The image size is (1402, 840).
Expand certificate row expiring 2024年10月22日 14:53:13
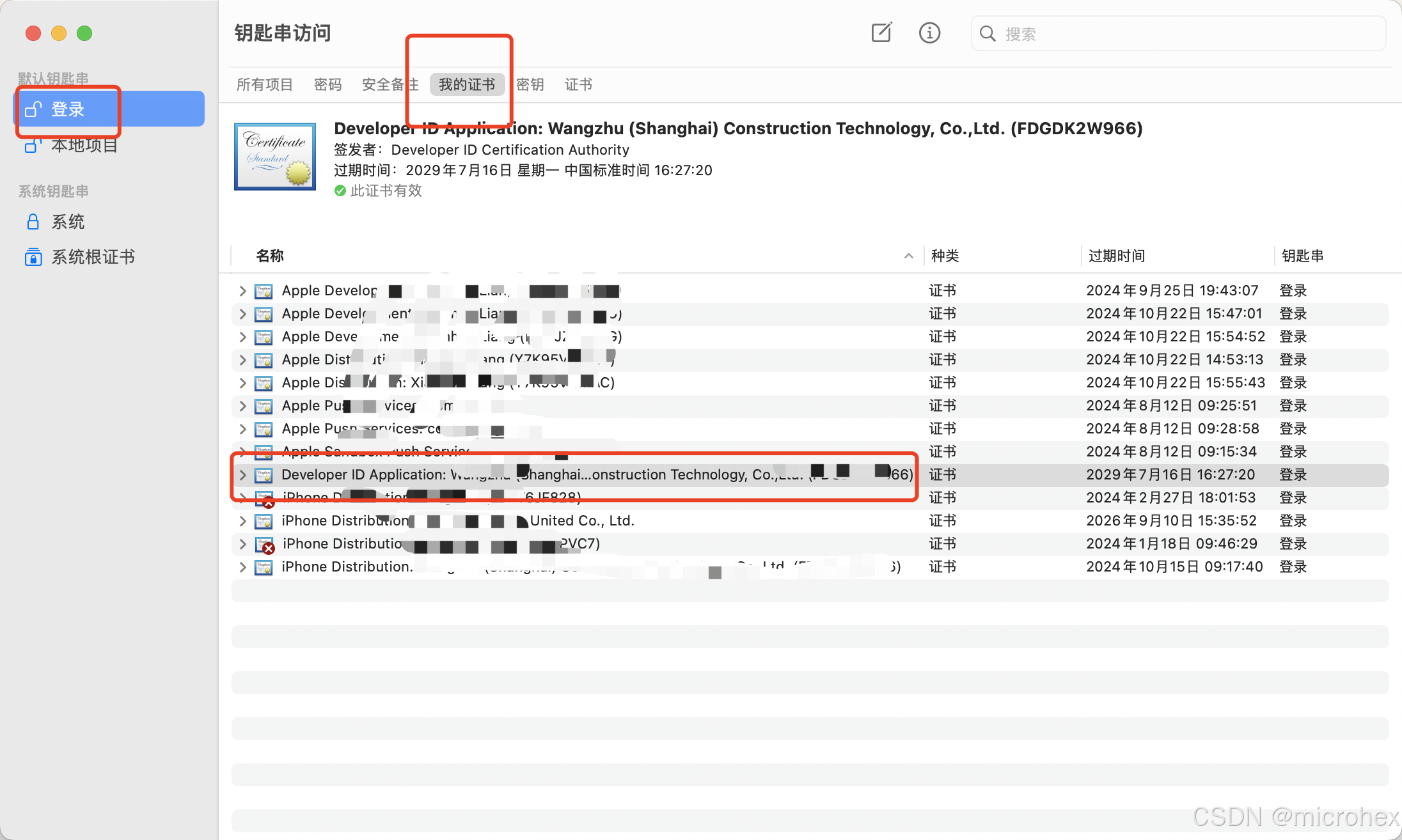(242, 360)
